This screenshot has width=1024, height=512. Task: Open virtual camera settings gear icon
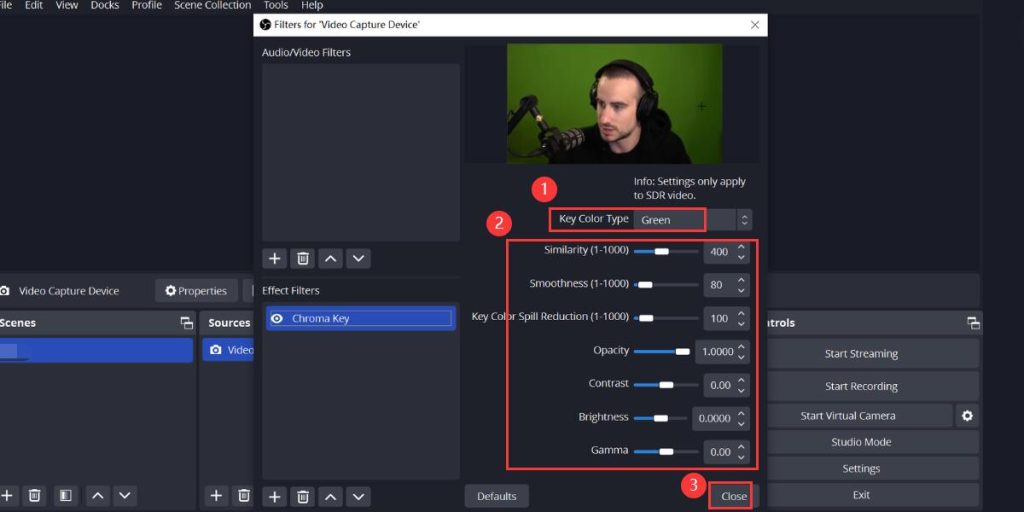pos(967,416)
